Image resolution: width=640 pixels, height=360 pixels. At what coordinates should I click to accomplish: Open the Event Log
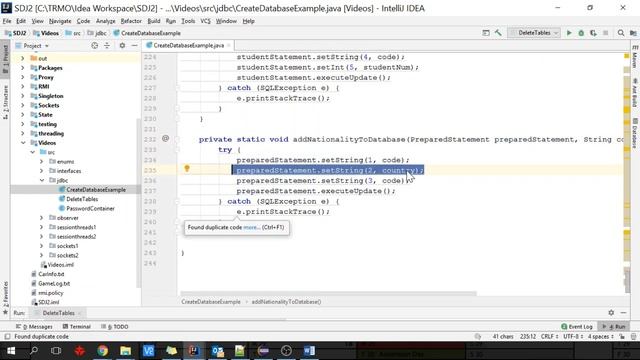(x=577, y=327)
